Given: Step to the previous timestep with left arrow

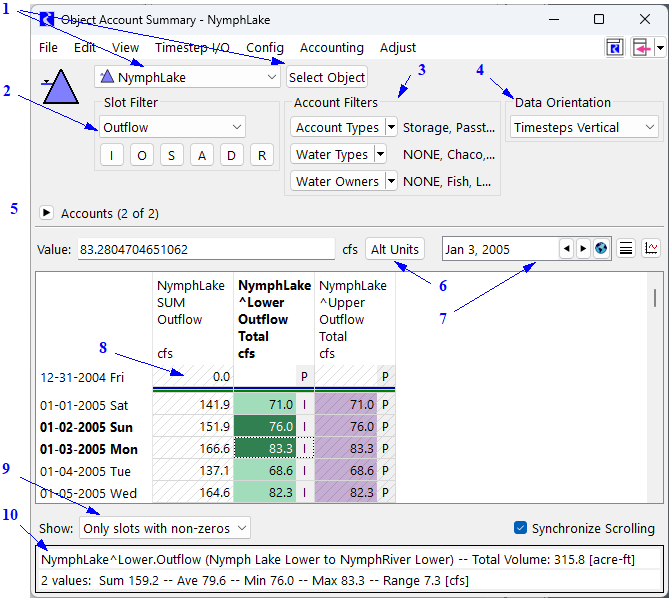Looking at the screenshot, I should (x=566, y=249).
